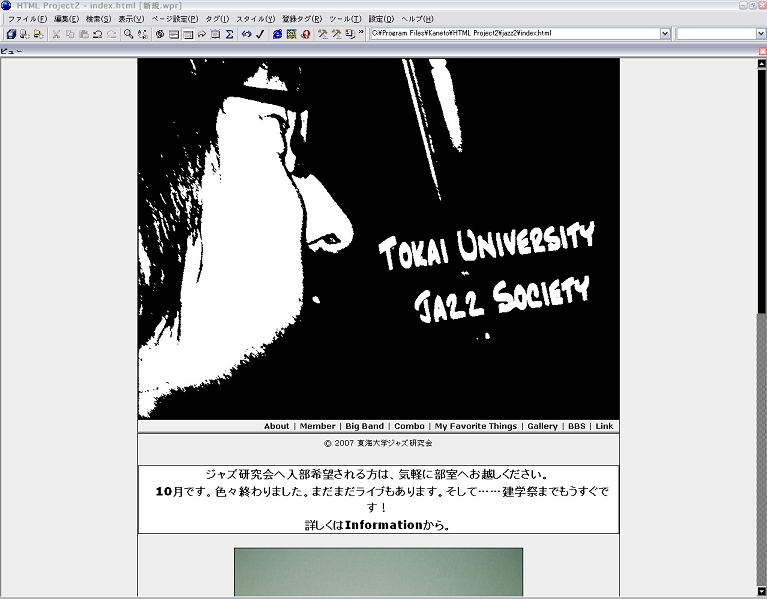Click the round globe-like toolbar icon

[x=160, y=34]
